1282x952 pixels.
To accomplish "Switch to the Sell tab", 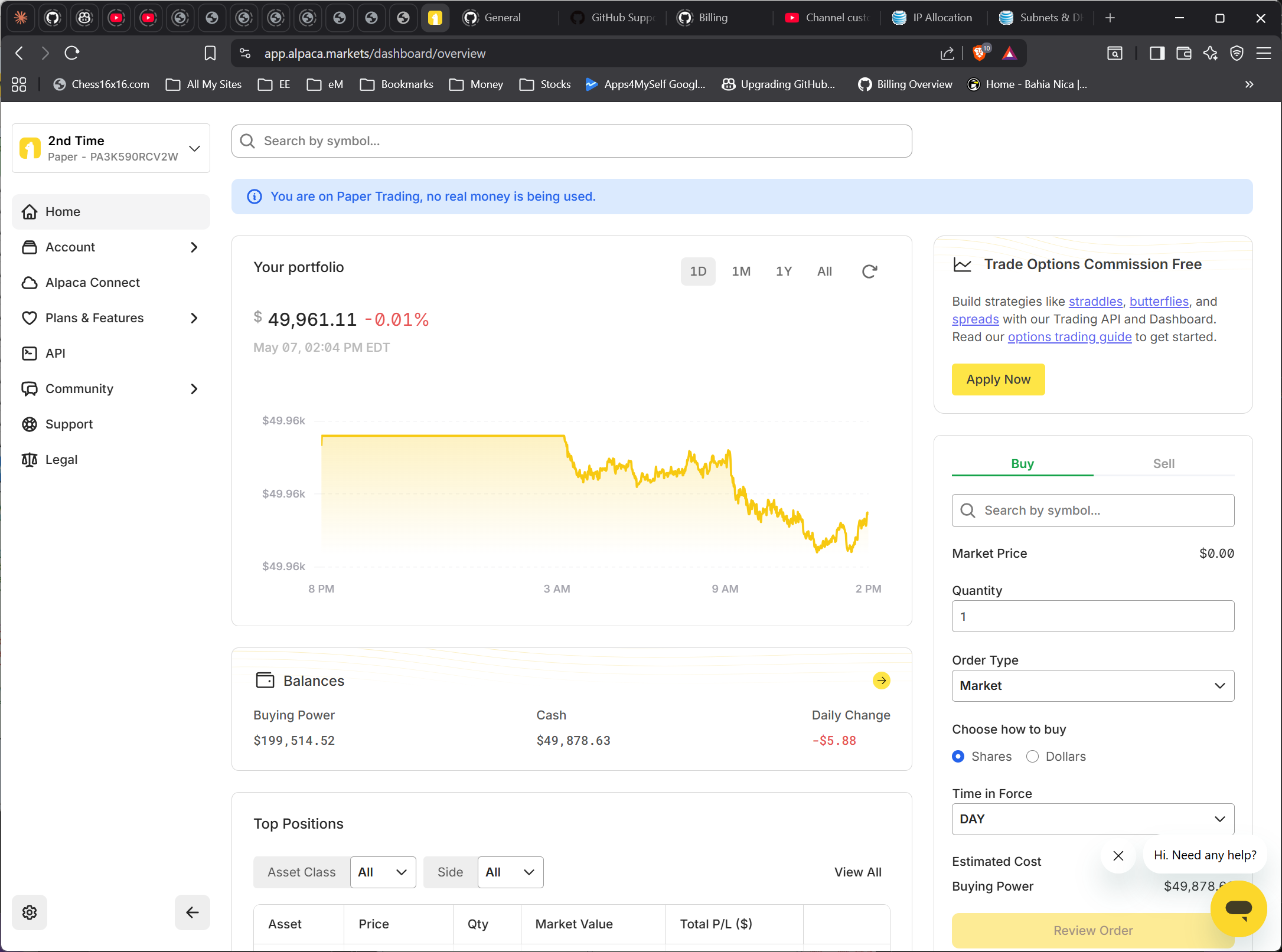I will 1163,464.
